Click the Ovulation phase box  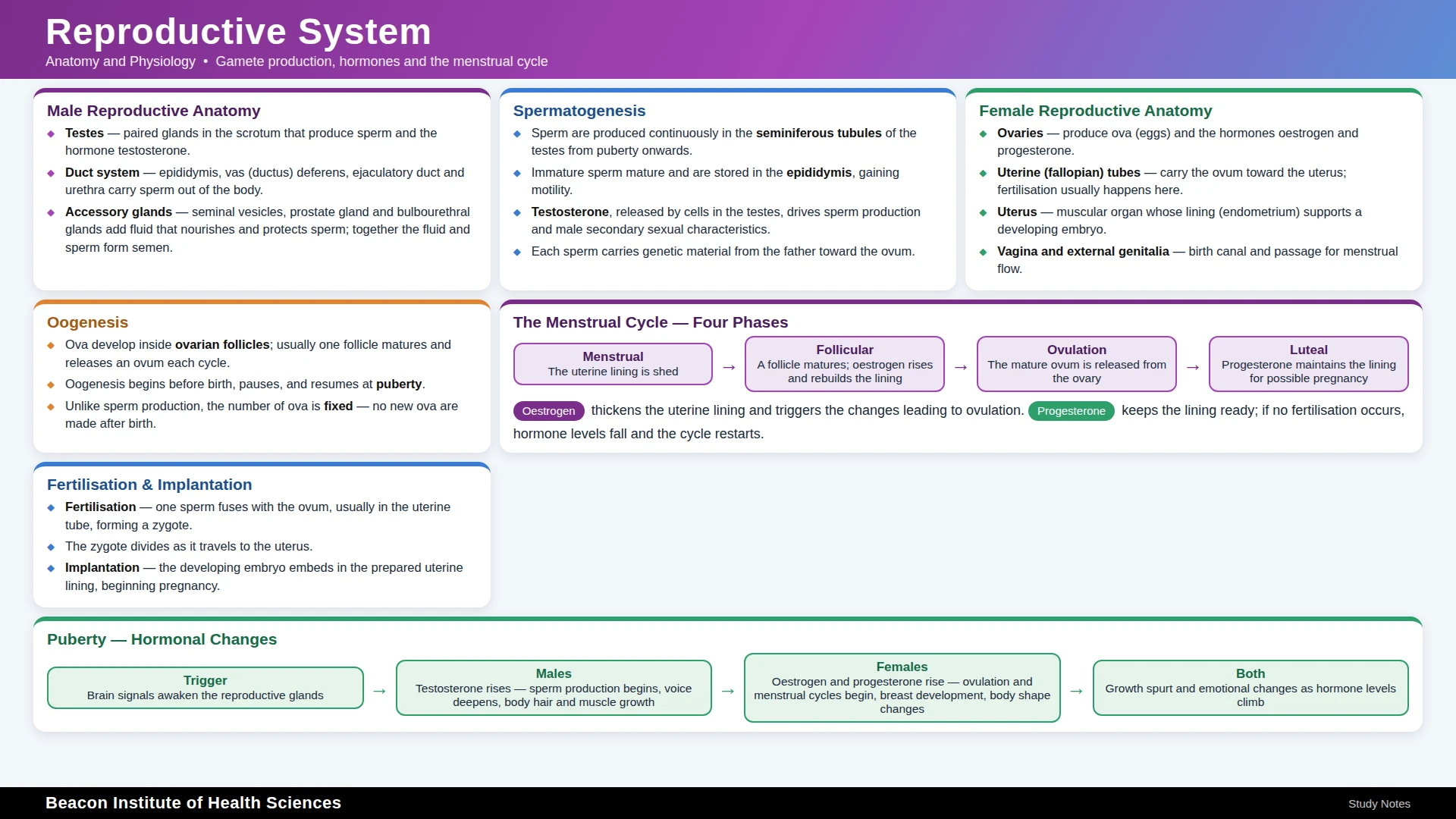[x=1076, y=364]
